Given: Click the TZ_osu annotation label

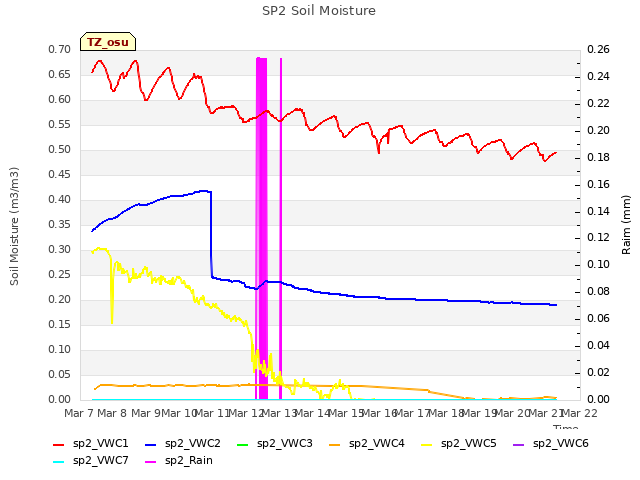Looking at the screenshot, I should tap(108, 42).
